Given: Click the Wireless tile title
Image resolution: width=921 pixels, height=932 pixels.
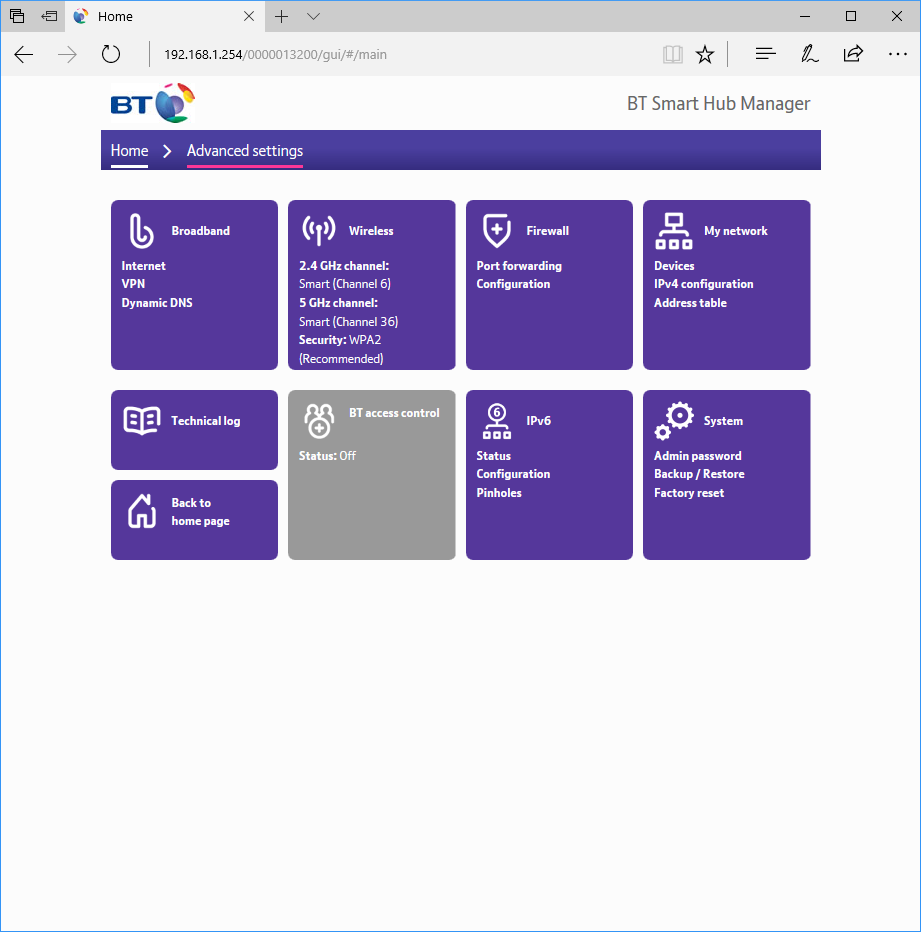Looking at the screenshot, I should pyautogui.click(x=371, y=231).
